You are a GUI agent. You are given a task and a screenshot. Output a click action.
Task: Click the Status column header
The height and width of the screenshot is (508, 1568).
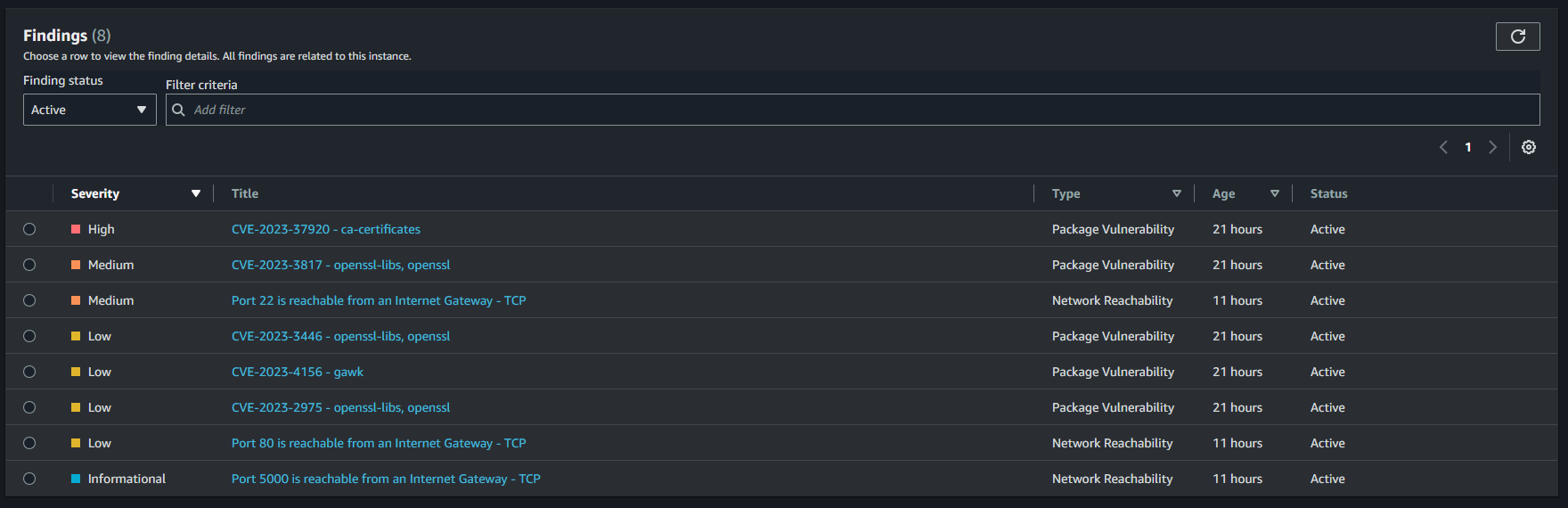coord(1328,193)
